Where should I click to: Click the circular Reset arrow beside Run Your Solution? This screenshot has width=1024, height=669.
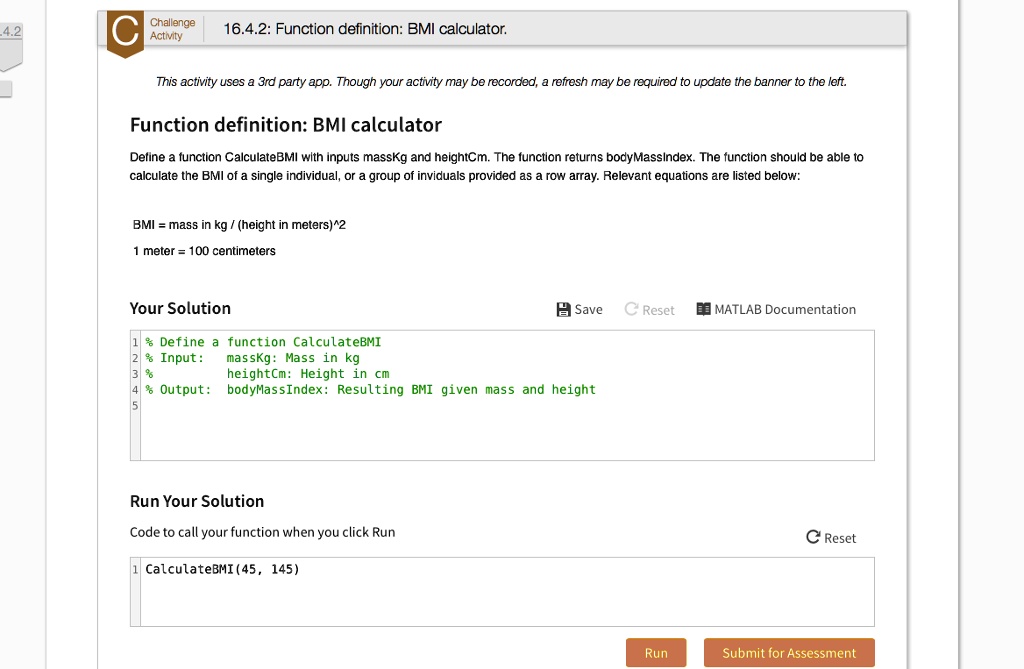coord(811,537)
